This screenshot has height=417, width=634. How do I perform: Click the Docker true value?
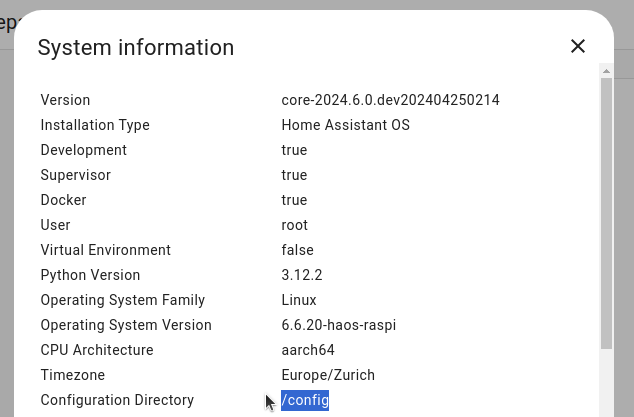(x=294, y=200)
